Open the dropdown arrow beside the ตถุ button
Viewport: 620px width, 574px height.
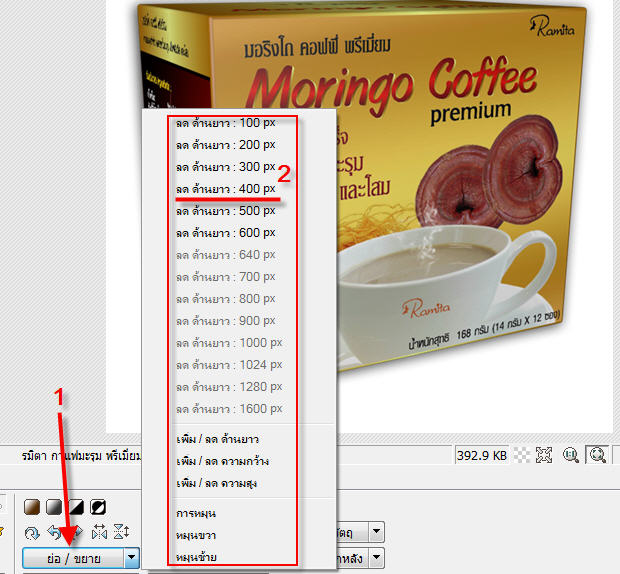(377, 532)
